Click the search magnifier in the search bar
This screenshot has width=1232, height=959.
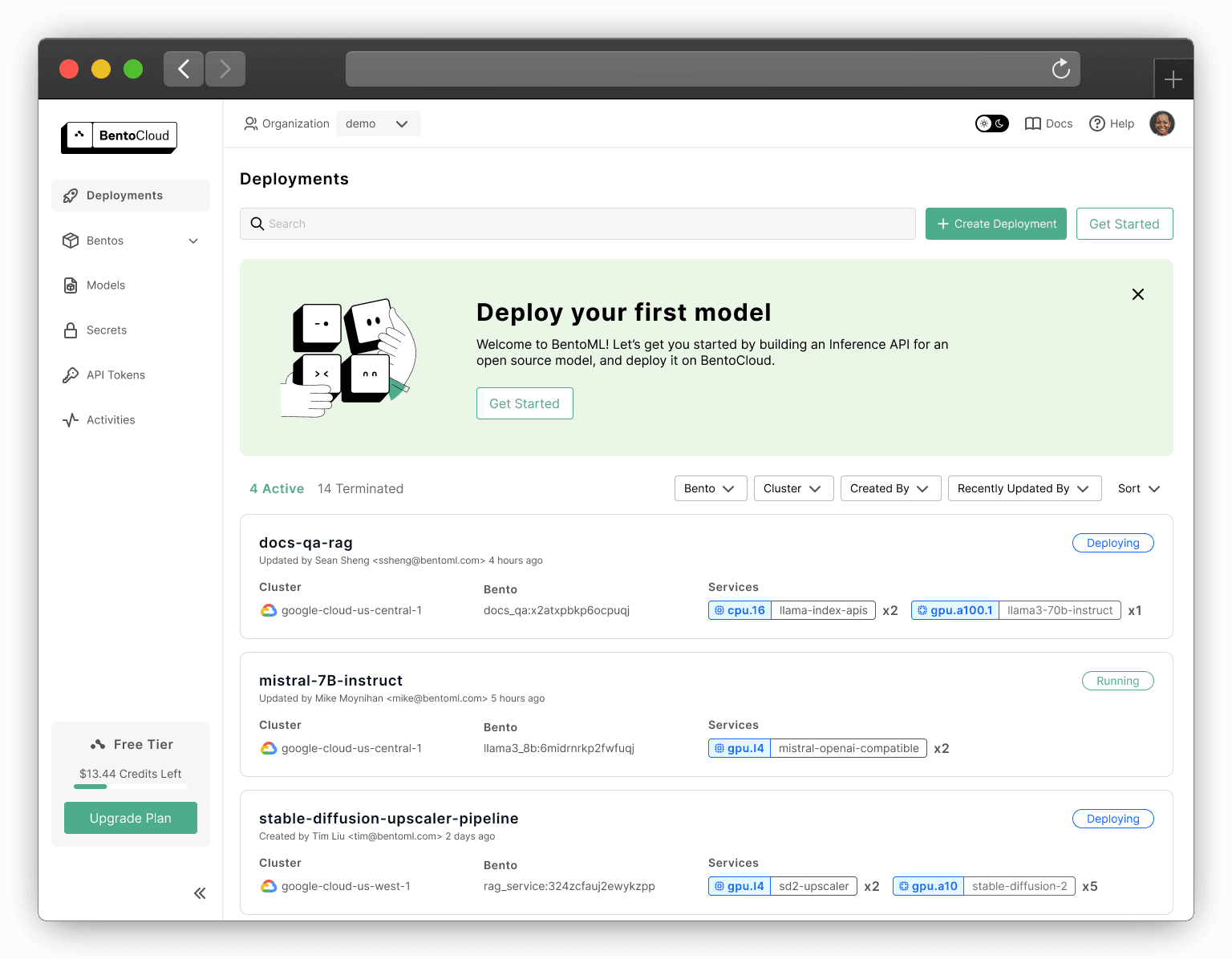tap(257, 224)
